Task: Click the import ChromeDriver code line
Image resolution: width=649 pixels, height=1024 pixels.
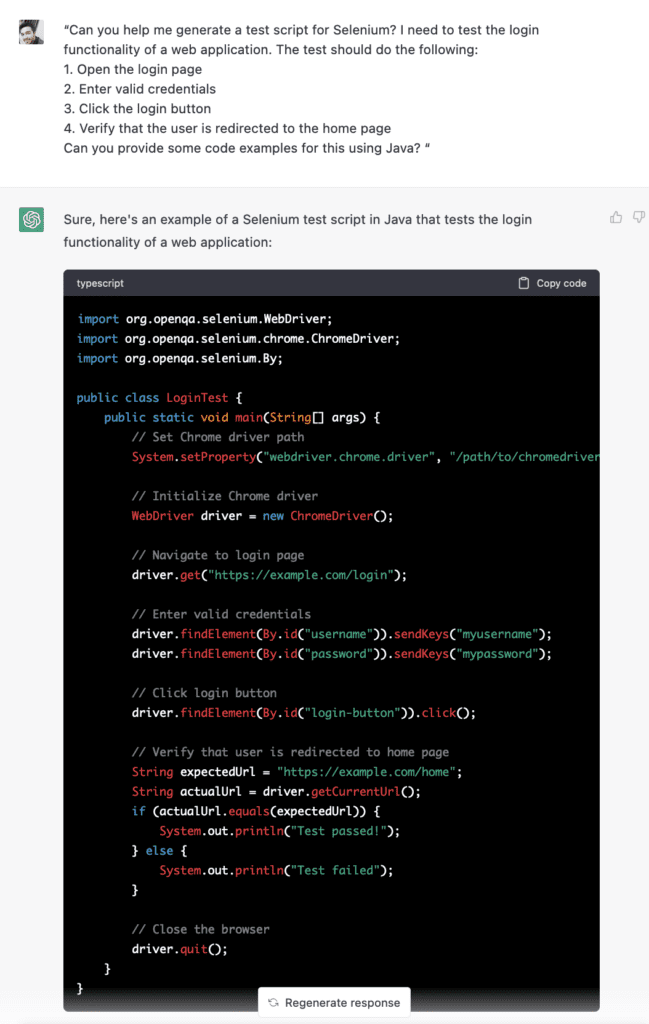Action: (x=238, y=338)
